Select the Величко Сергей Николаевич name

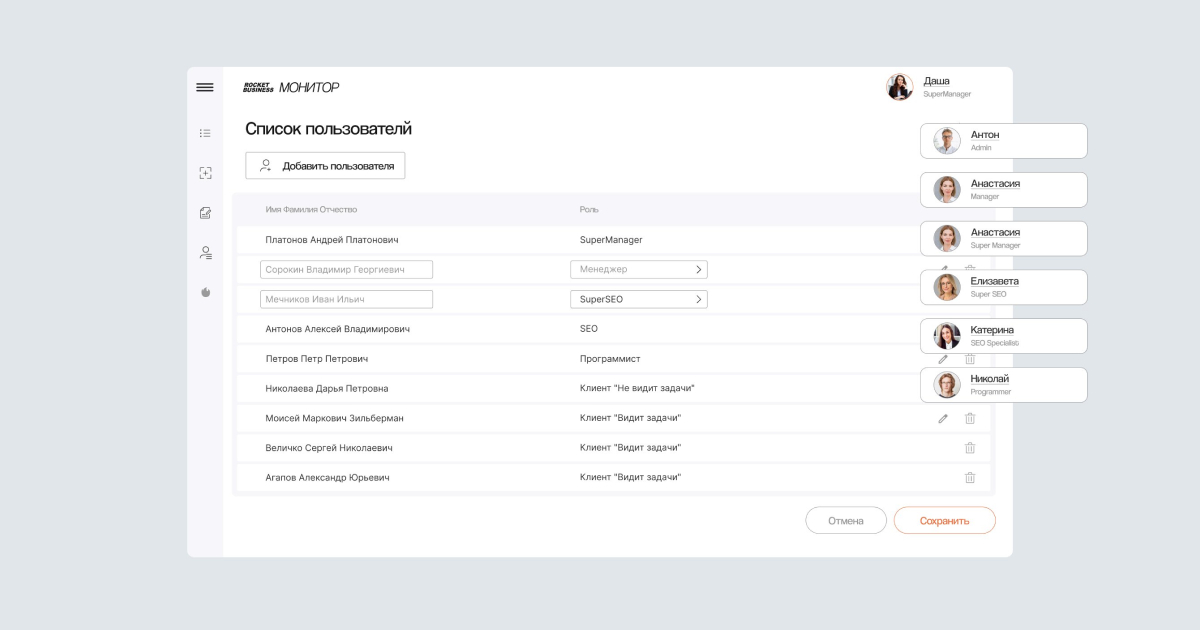point(329,448)
